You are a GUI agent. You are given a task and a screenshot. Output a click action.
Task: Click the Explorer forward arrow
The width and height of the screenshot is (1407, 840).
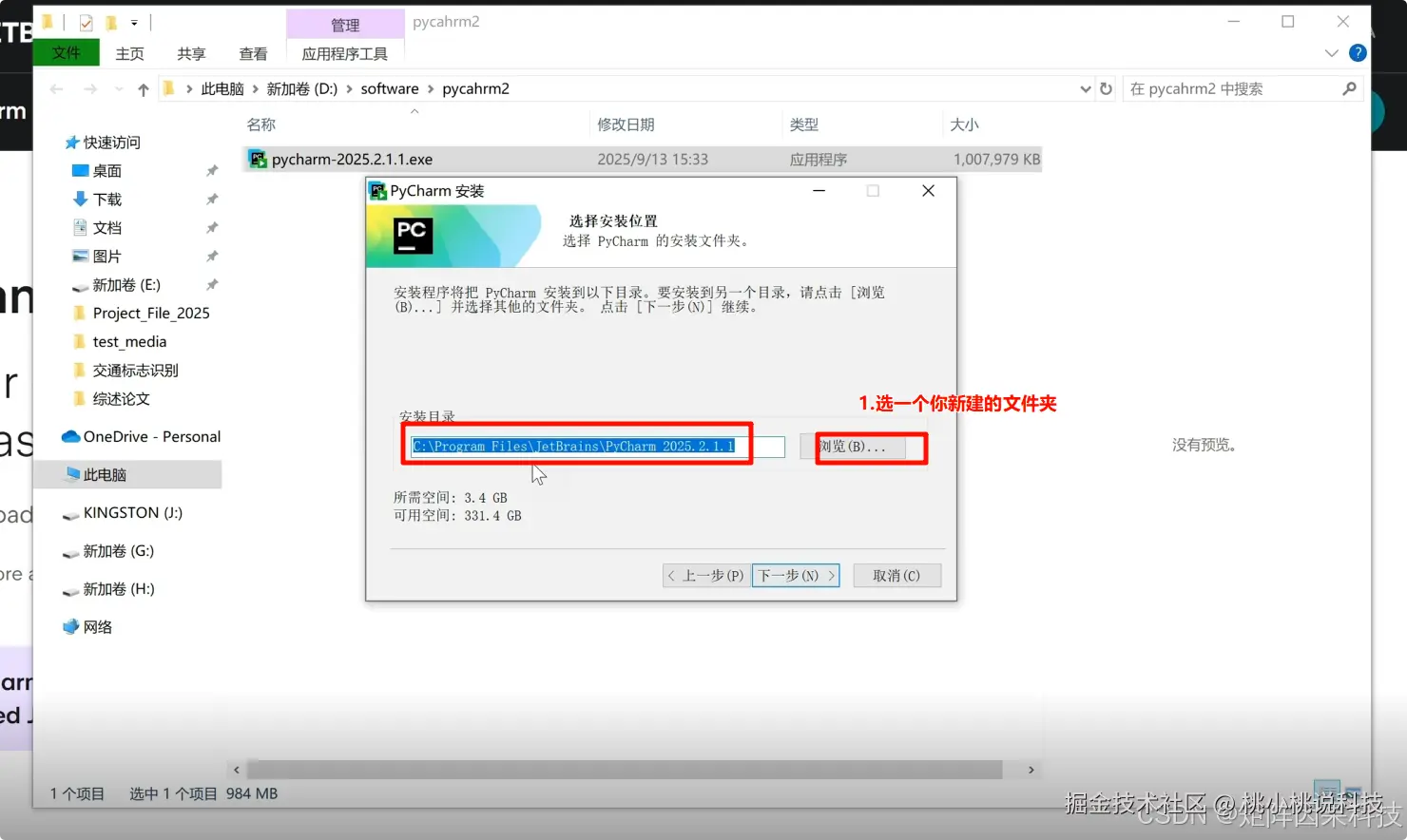pyautogui.click(x=90, y=89)
